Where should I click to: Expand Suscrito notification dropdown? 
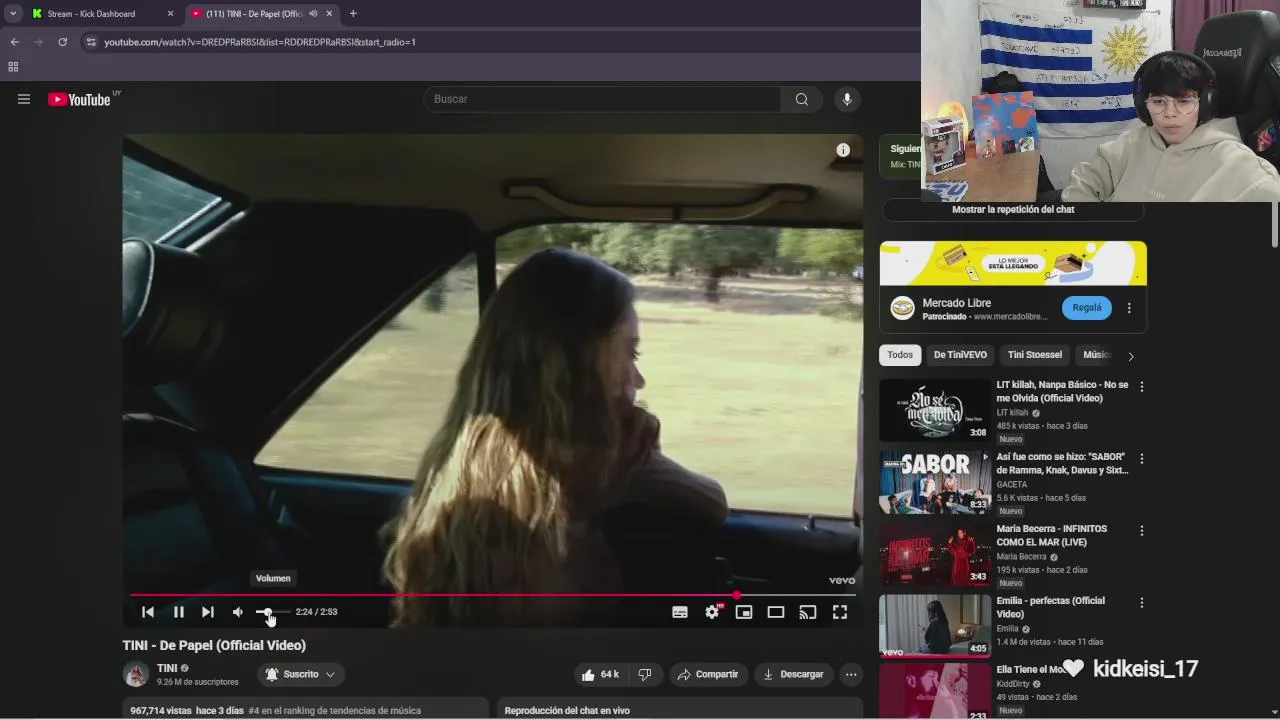pos(301,674)
